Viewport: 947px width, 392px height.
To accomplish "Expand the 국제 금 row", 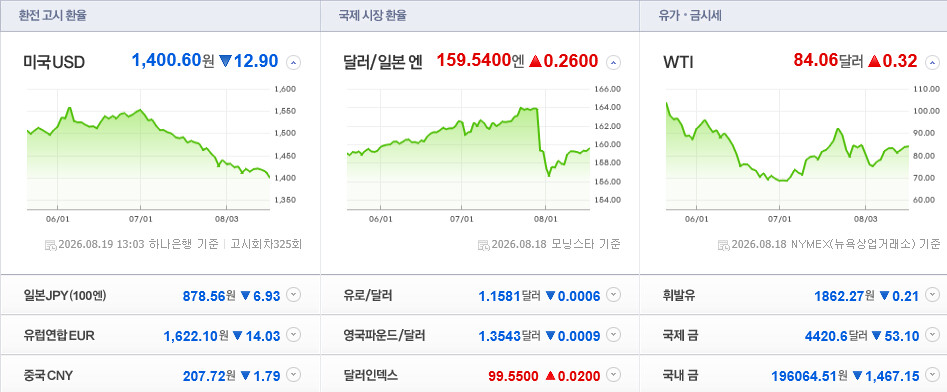I will click(x=933, y=335).
